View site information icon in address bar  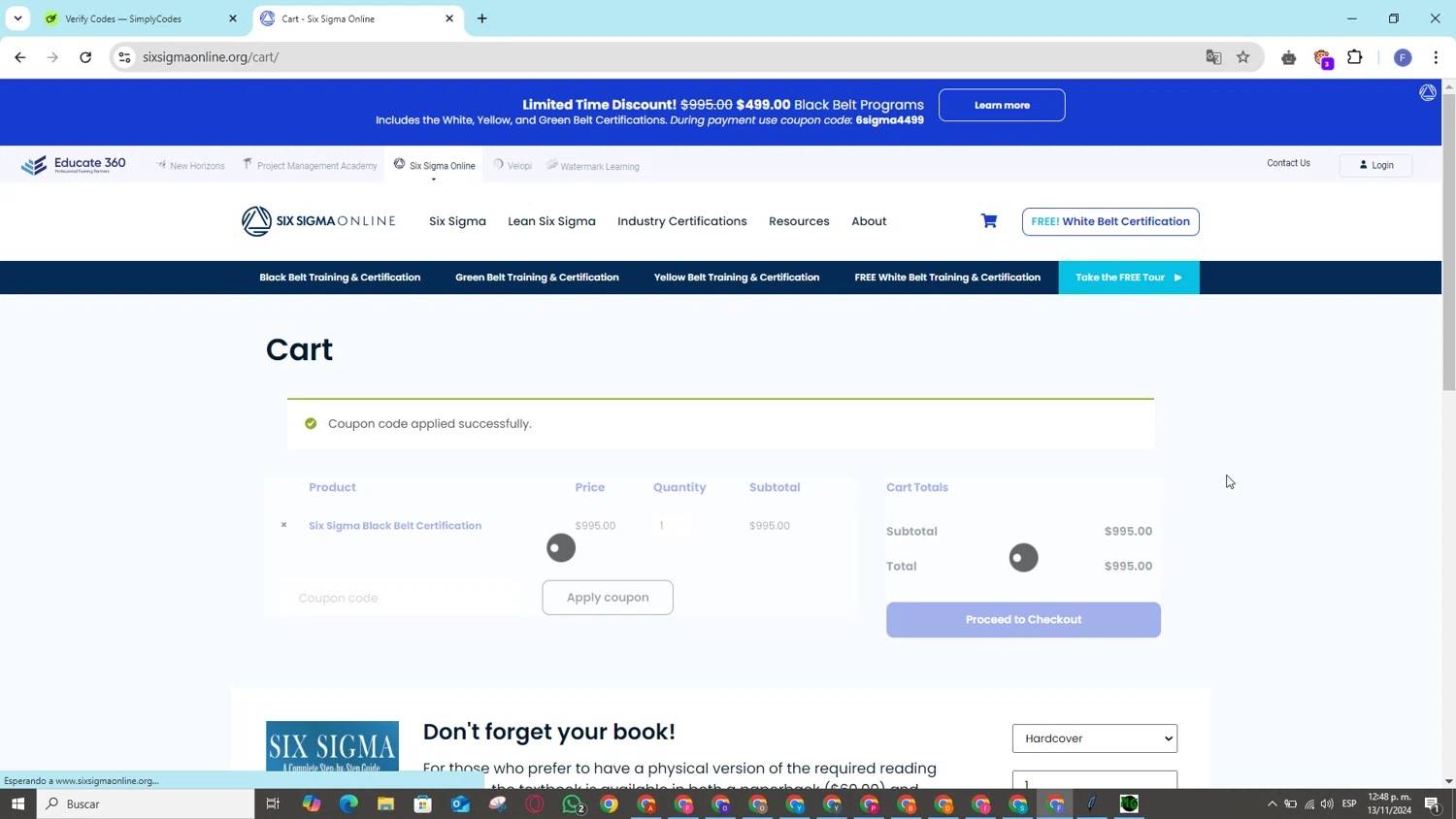(x=124, y=57)
